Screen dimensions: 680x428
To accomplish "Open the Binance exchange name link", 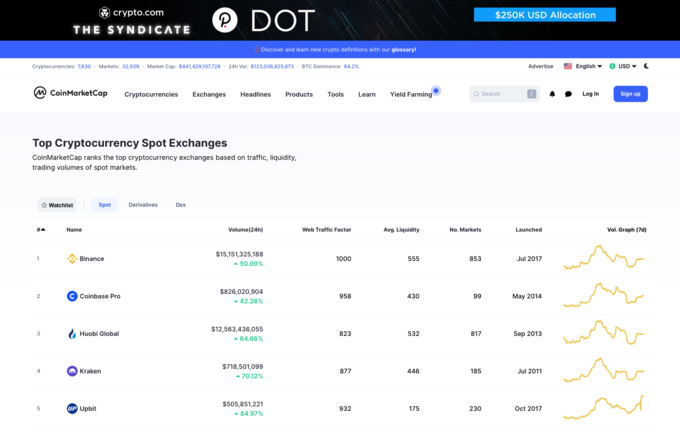I will pos(92,258).
